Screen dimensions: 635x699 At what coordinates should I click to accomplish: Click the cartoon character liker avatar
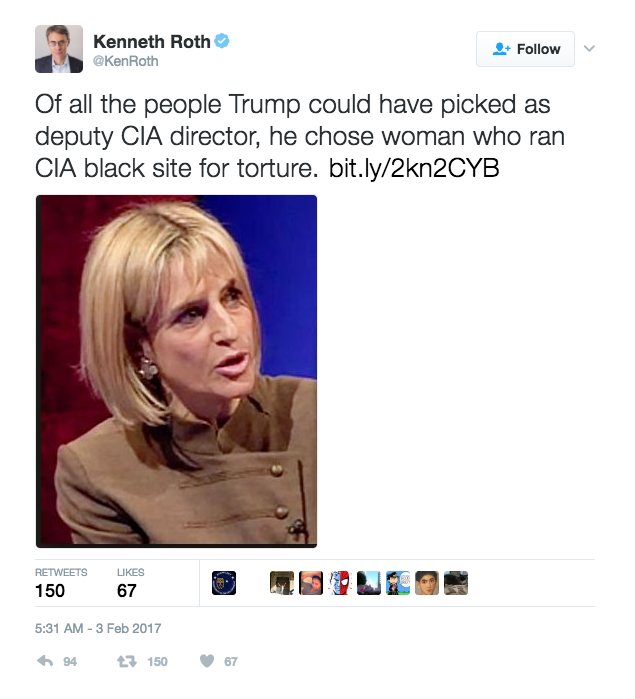click(x=398, y=583)
